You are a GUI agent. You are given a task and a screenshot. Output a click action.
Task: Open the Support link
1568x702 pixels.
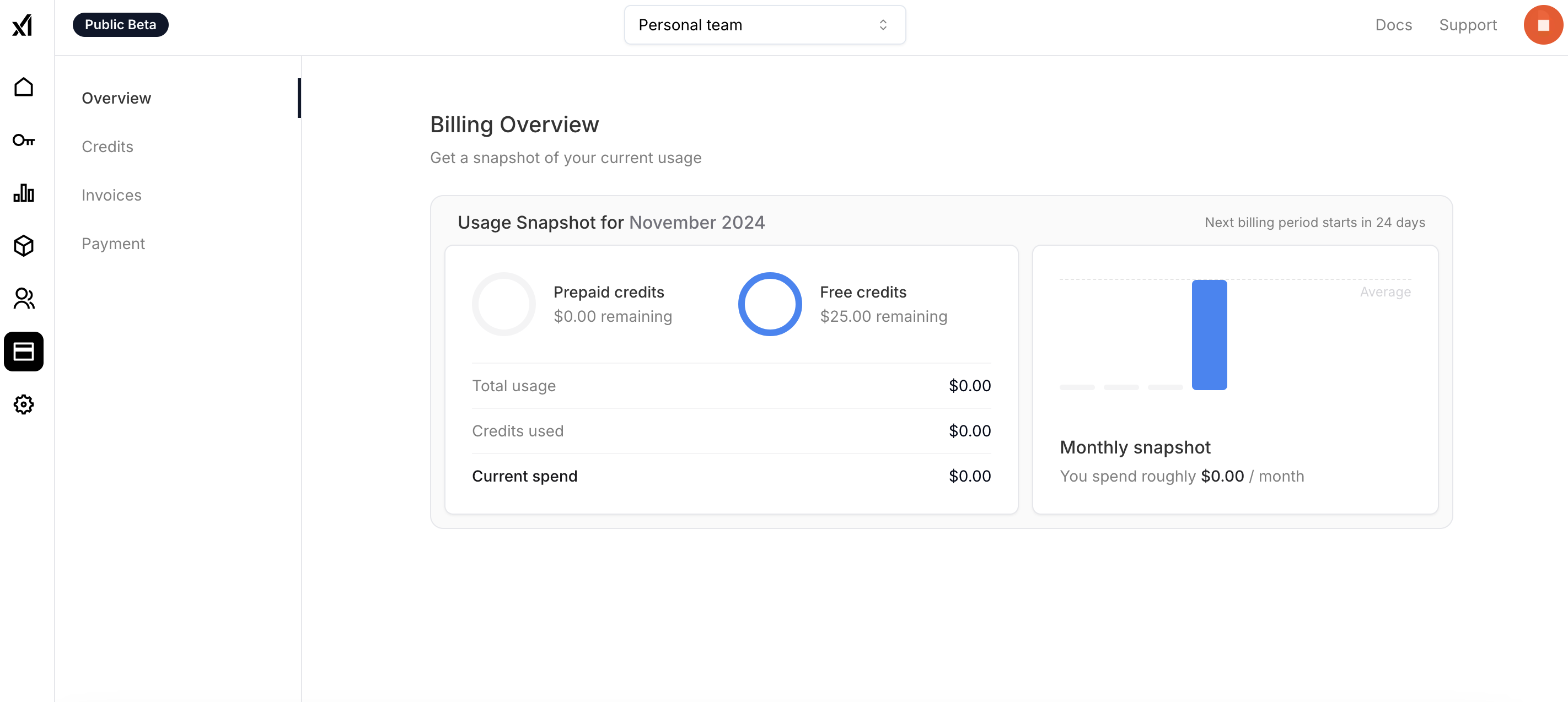pos(1468,25)
